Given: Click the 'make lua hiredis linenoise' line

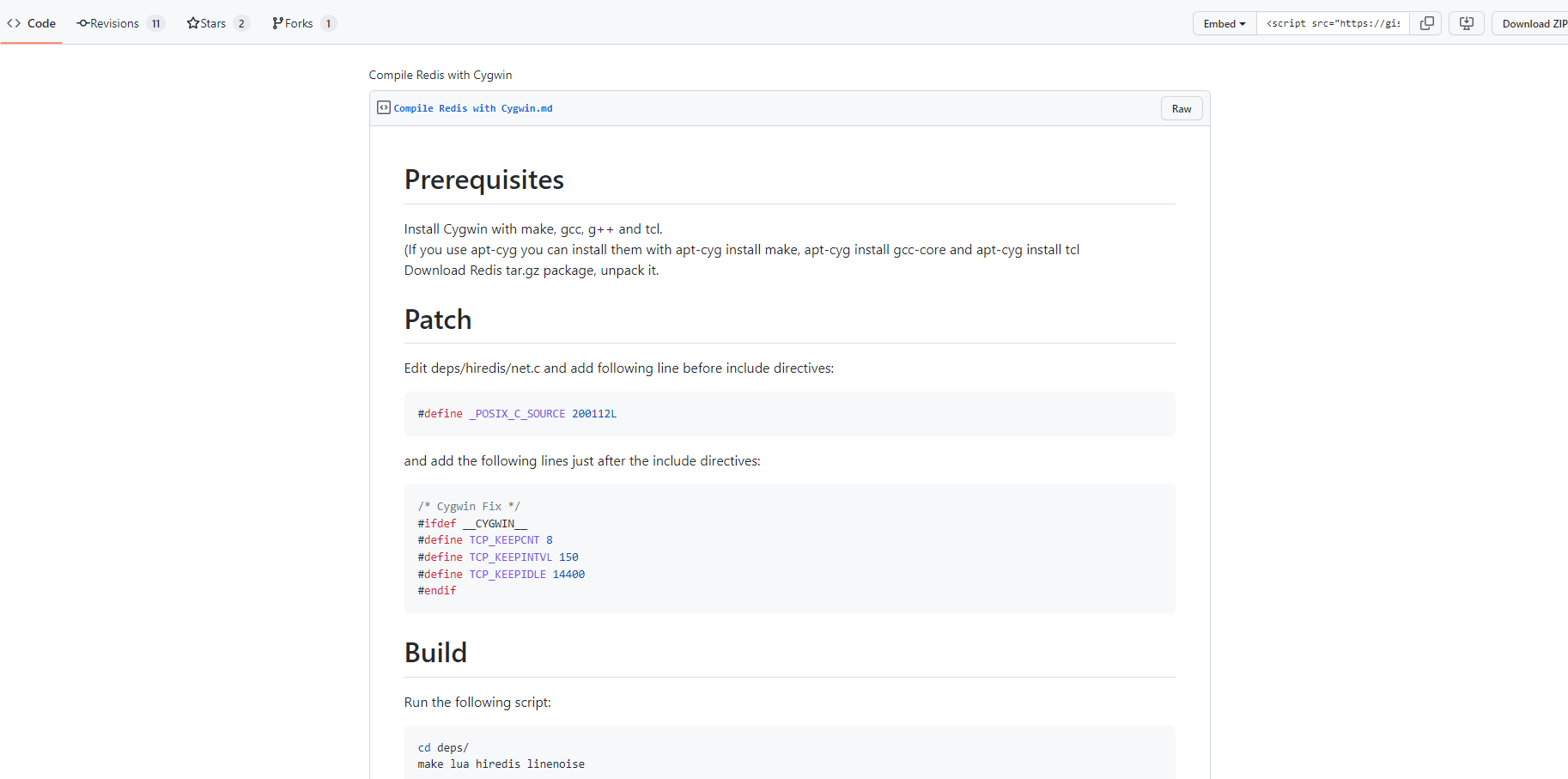Looking at the screenshot, I should (x=501, y=764).
